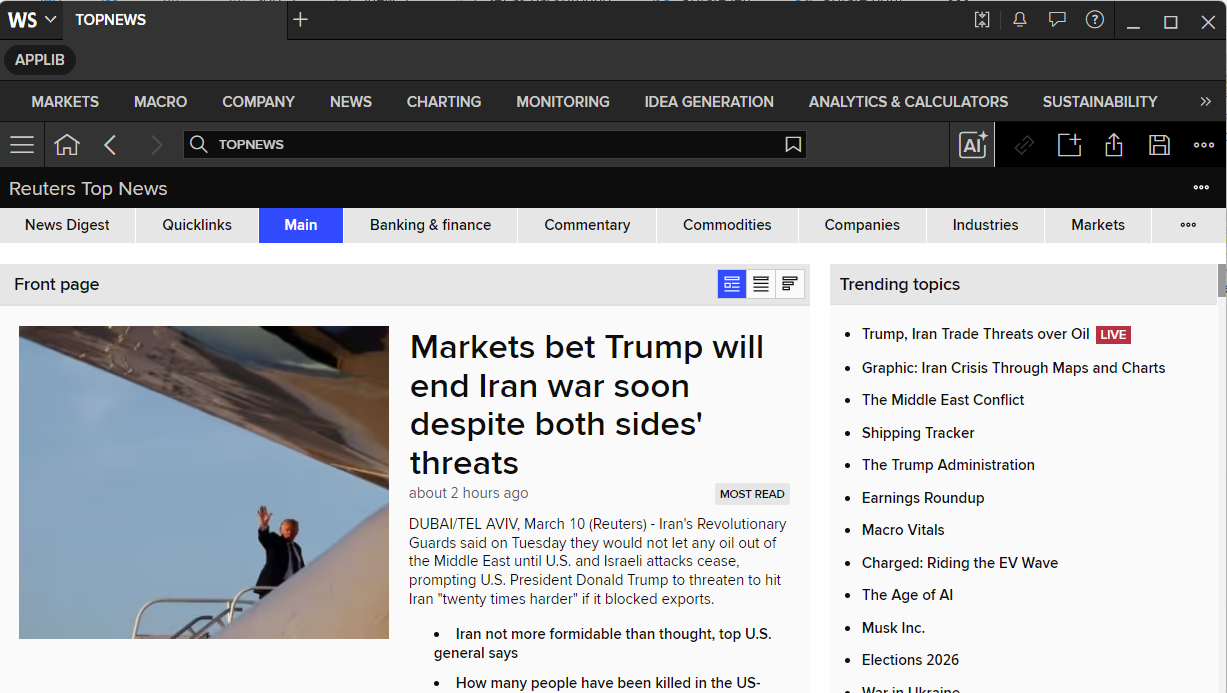This screenshot has height=693, width=1227.
Task: Open the MARKETS menu
Action: (x=65, y=102)
